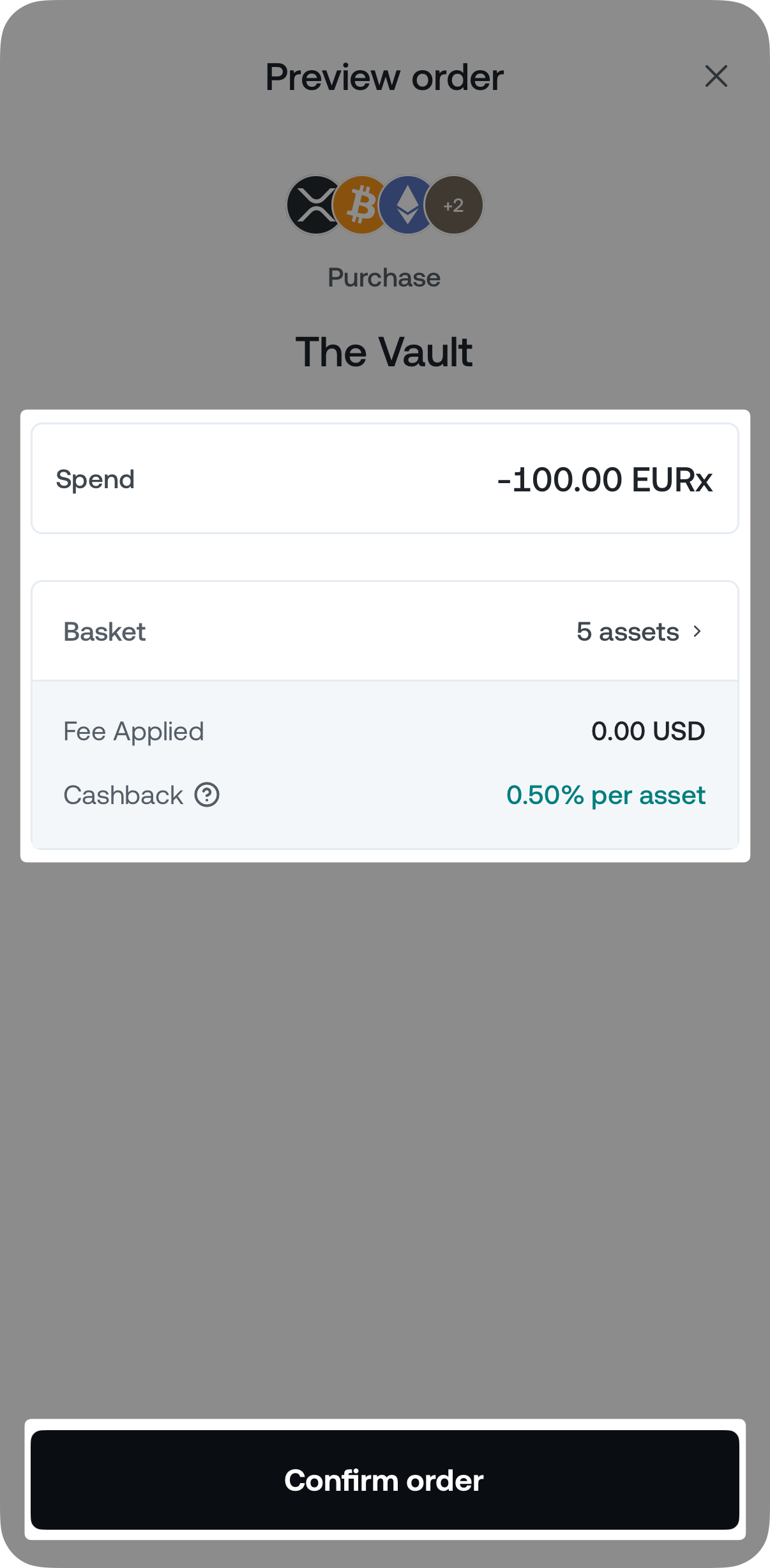Click the Fee Applied label

133,731
